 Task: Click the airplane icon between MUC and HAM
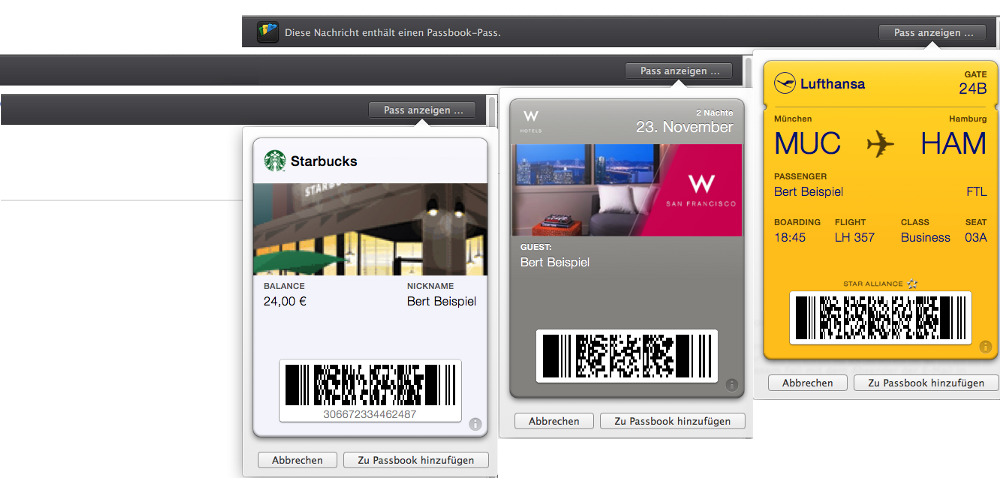point(880,144)
